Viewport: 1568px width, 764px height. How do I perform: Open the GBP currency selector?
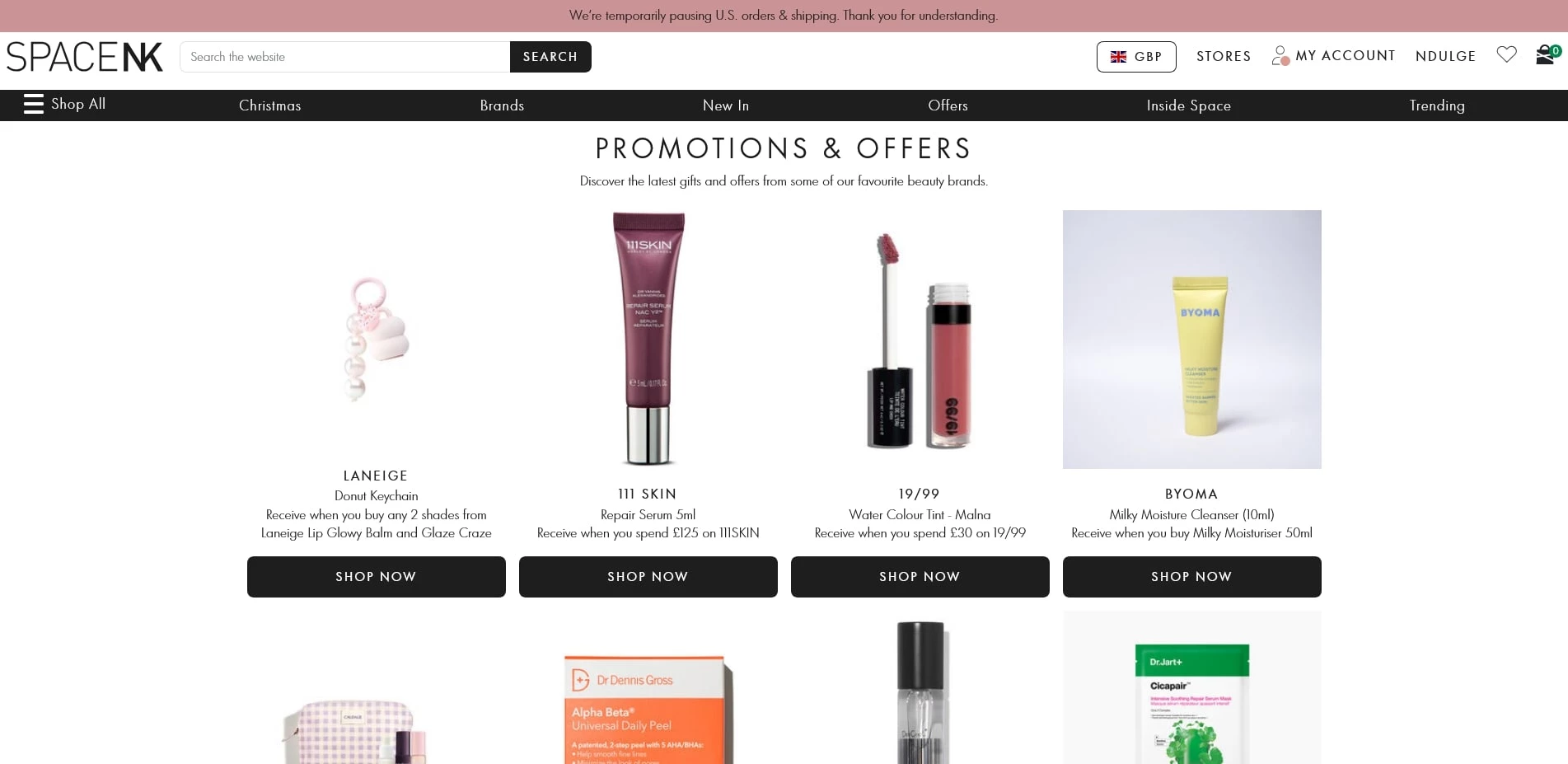coord(1136,57)
